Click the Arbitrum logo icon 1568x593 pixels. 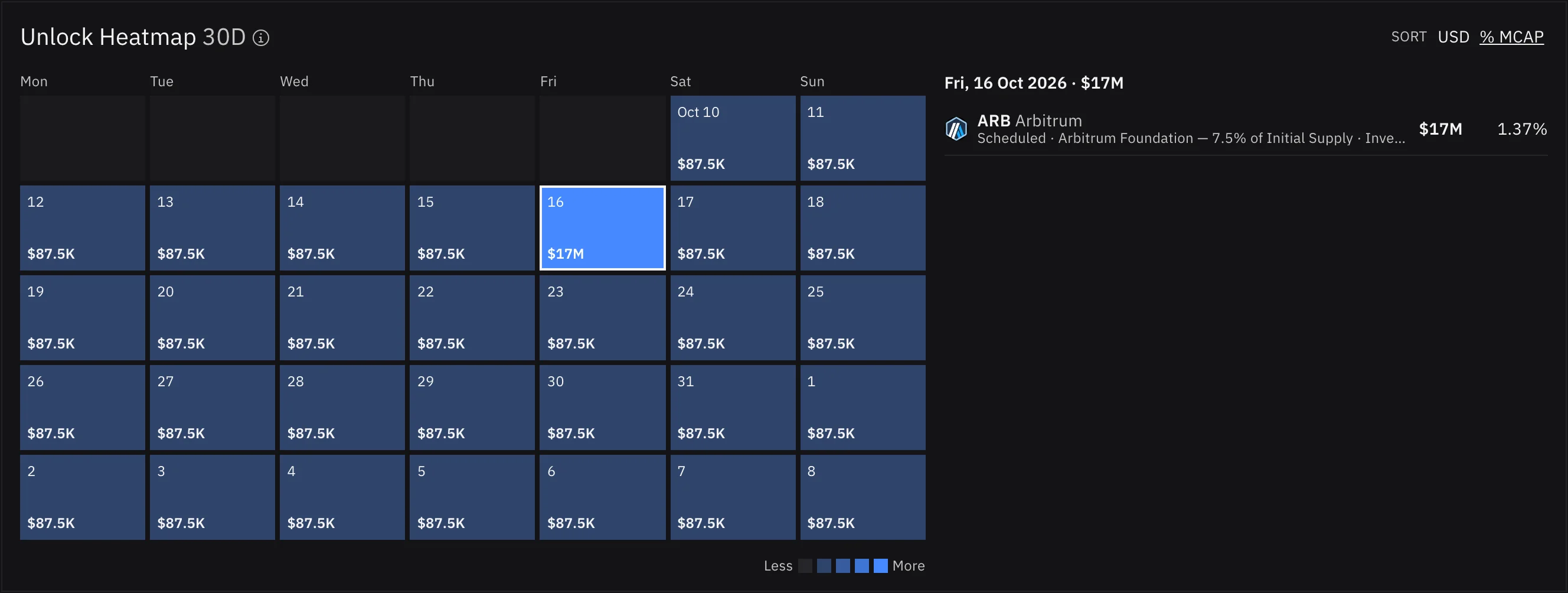956,129
